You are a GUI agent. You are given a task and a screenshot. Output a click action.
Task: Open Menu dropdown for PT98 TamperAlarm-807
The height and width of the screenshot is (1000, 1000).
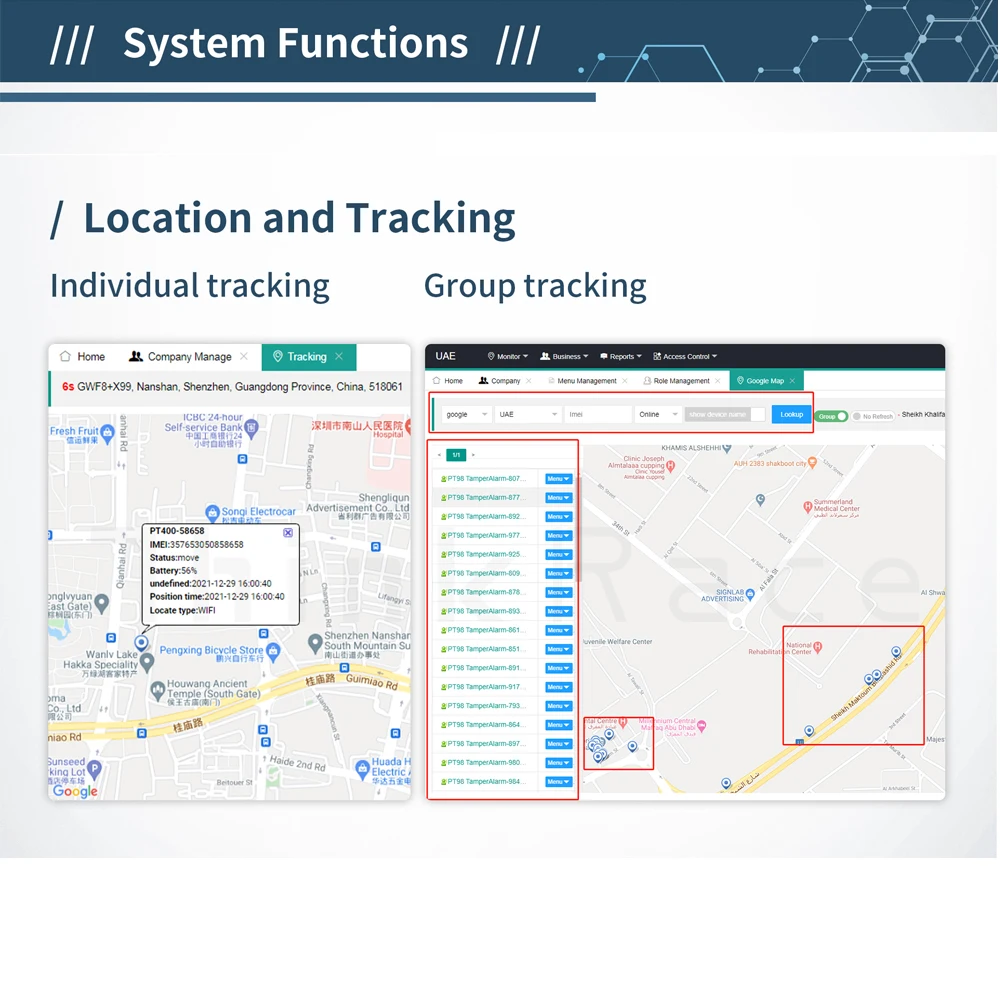[558, 479]
